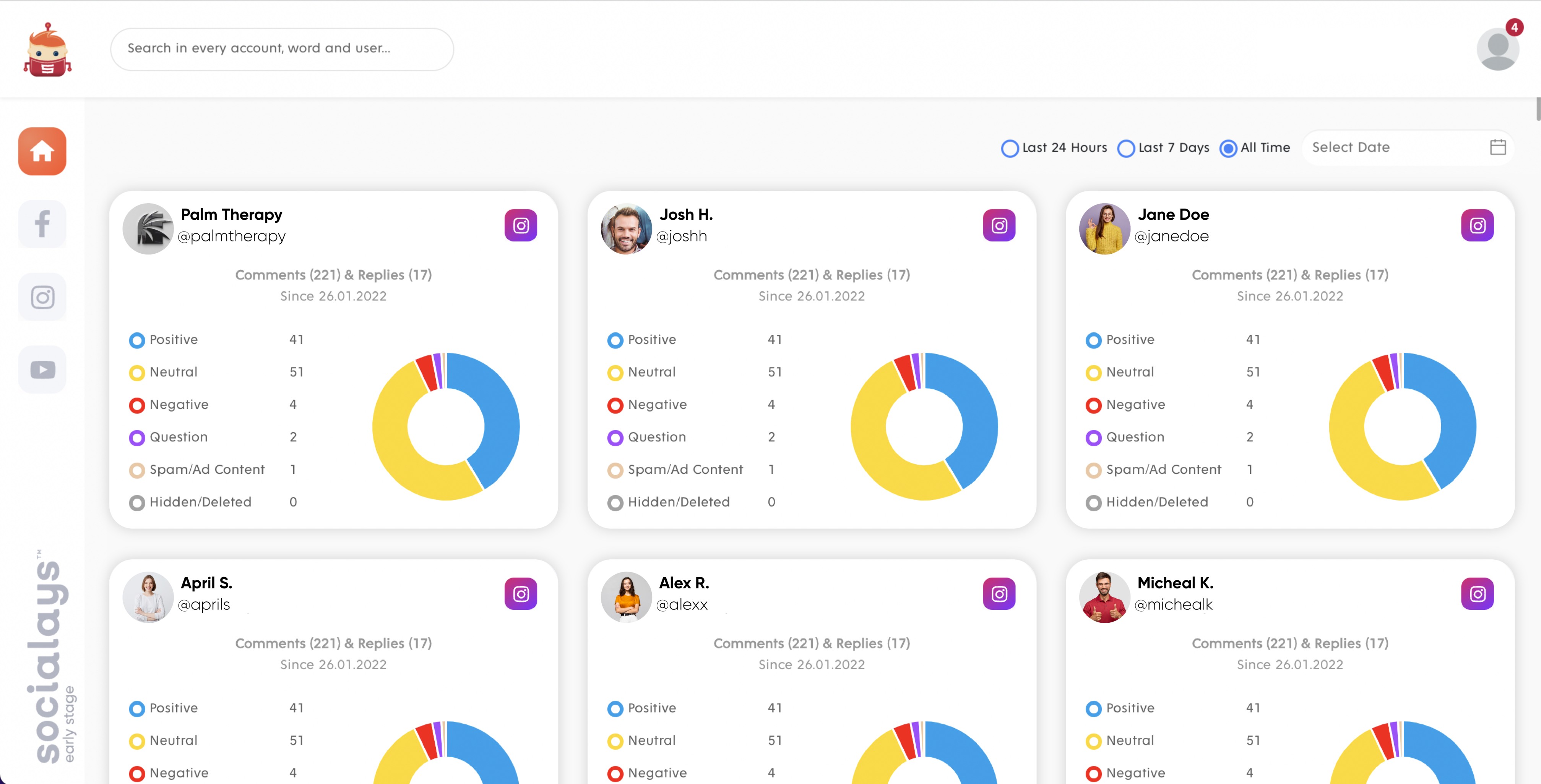This screenshot has width=1541, height=784.
Task: Open Instagram accounts from sidebar
Action: (x=42, y=296)
